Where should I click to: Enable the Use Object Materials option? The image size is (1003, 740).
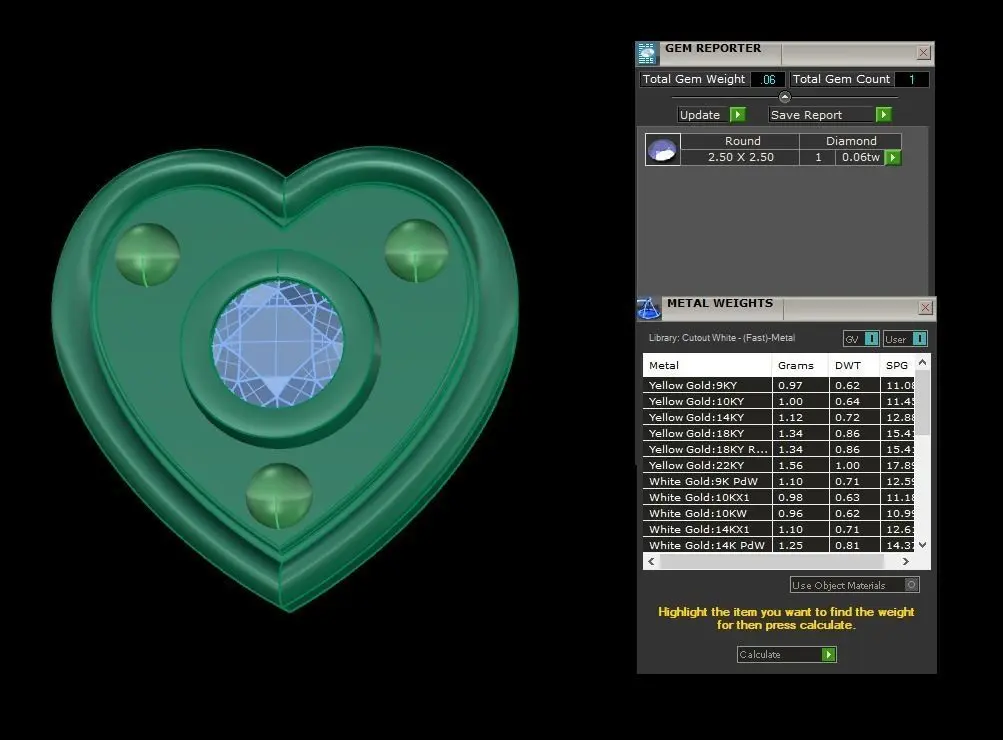[x=912, y=585]
